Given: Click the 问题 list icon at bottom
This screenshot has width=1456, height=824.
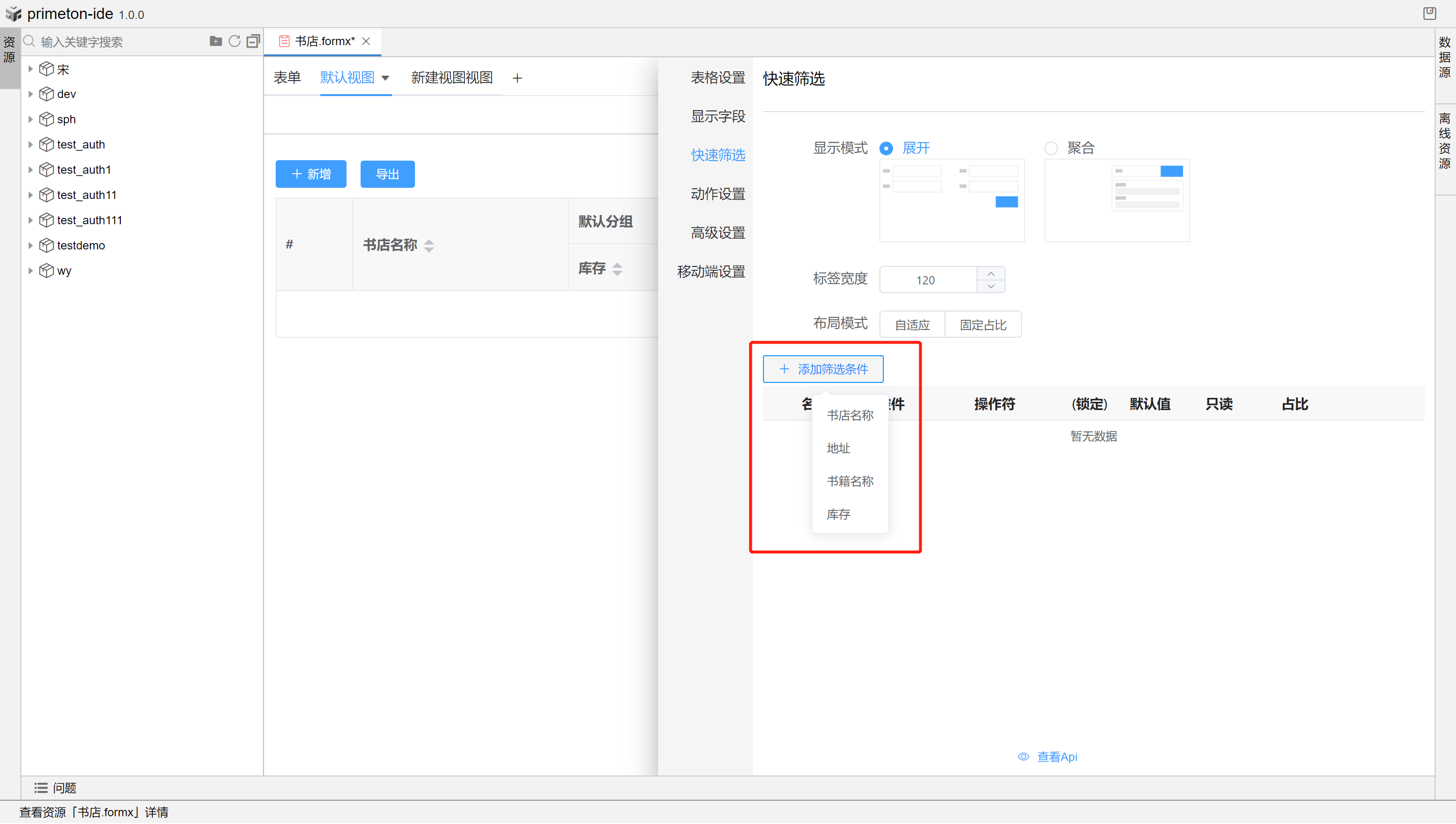Looking at the screenshot, I should [x=41, y=788].
